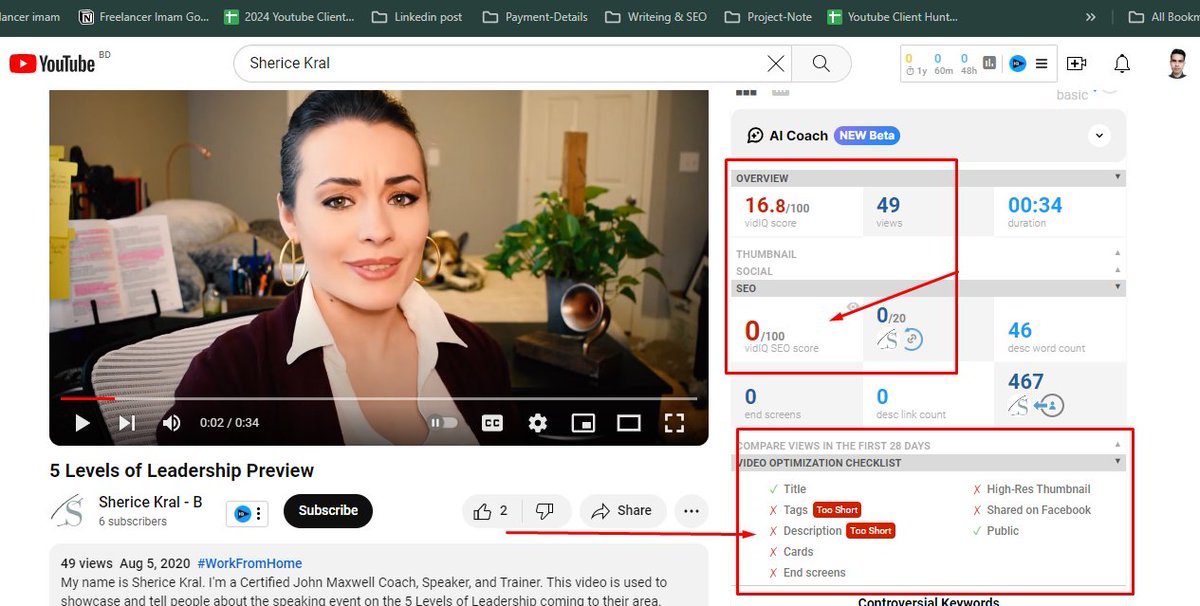Click the eye icon above SEO score

tap(853, 307)
